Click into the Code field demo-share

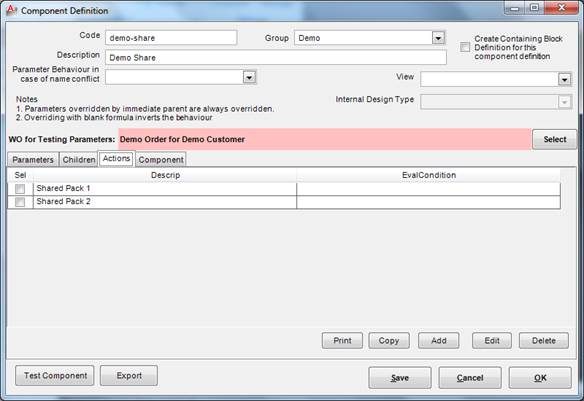point(171,38)
